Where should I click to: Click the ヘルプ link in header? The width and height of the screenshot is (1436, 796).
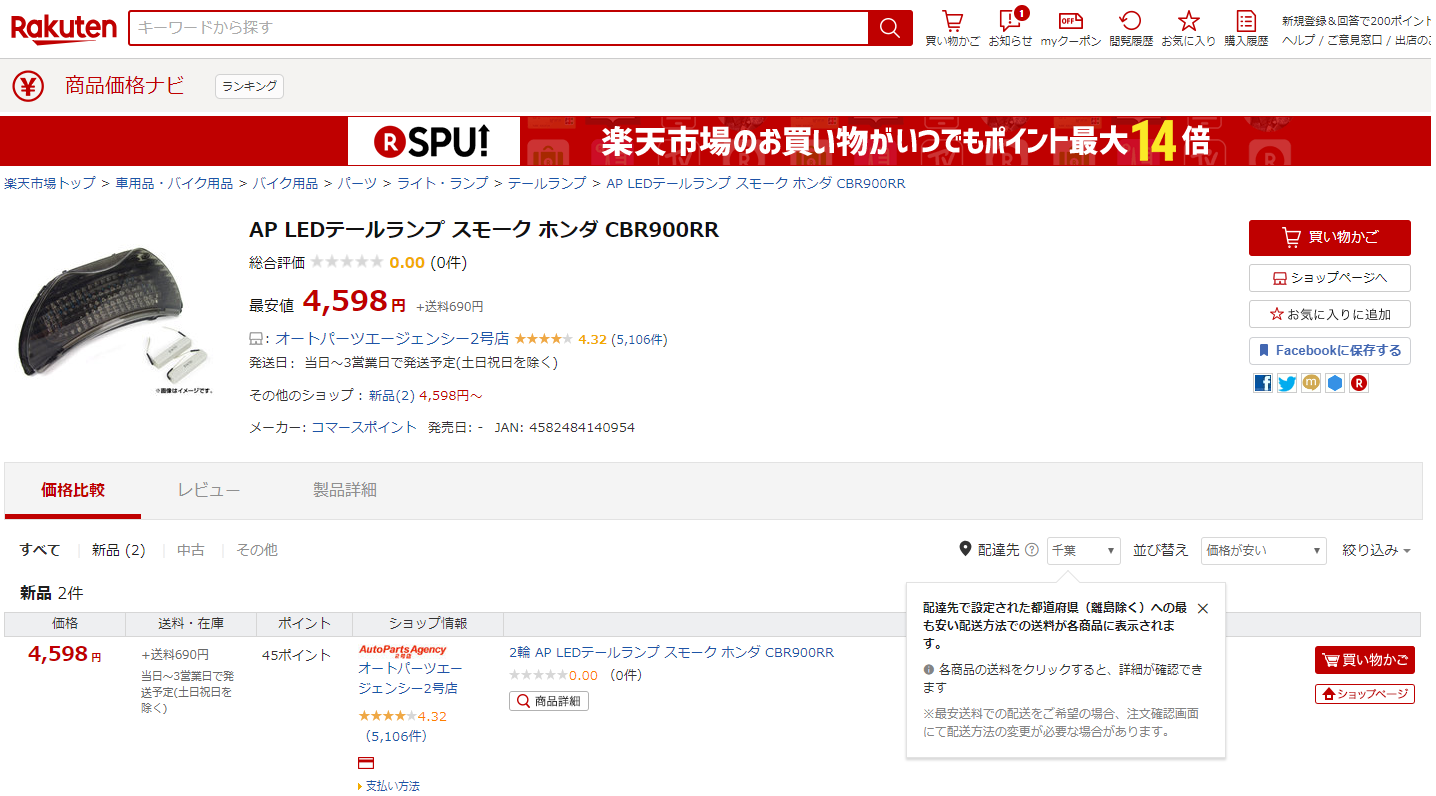pos(1298,40)
